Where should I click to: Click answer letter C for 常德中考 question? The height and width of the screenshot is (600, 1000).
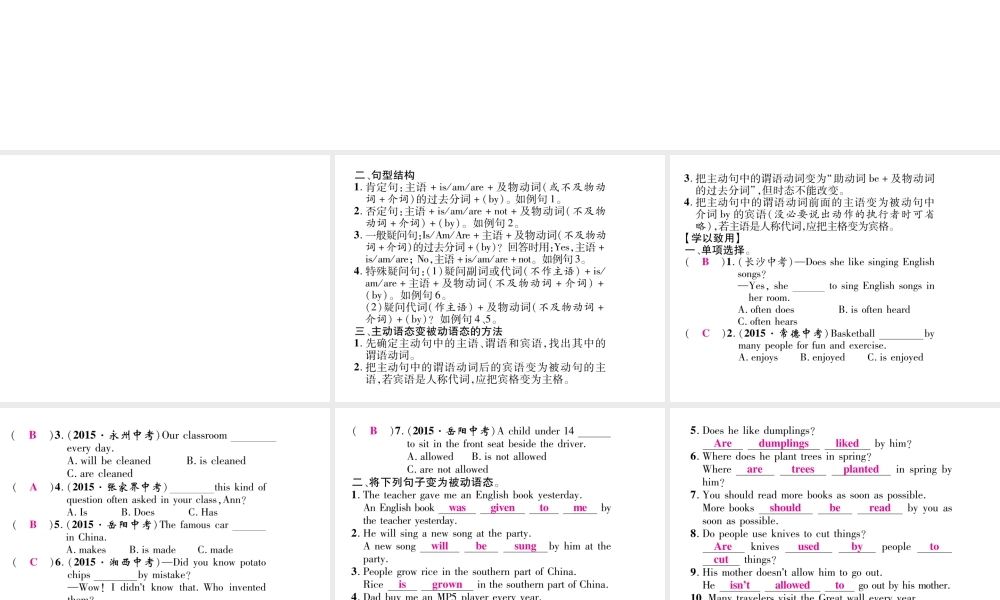705,333
